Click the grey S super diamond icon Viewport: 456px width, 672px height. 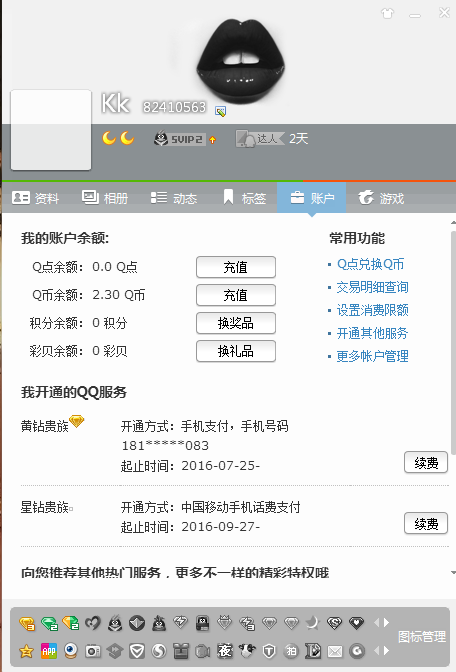tap(334, 623)
